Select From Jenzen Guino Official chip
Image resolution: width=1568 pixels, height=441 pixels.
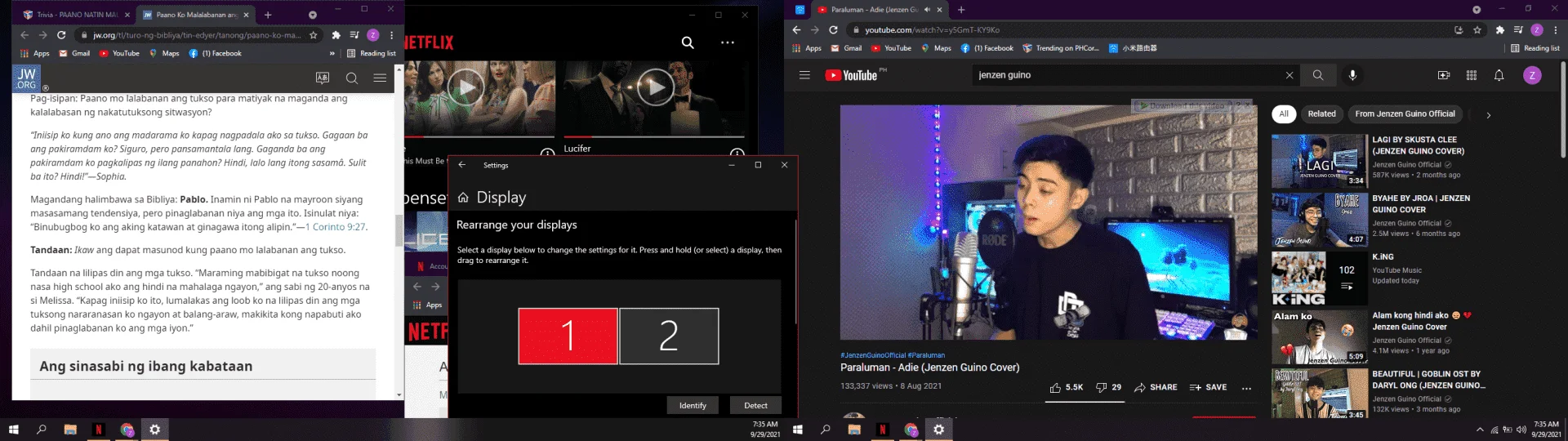(1405, 114)
